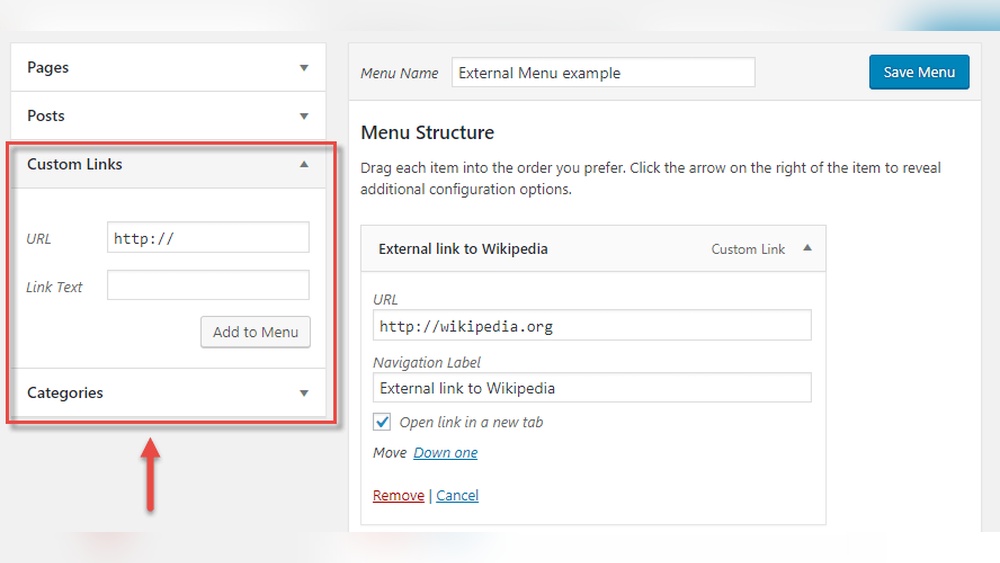Click the Down one link
Image resolution: width=1000 pixels, height=563 pixels.
point(445,453)
